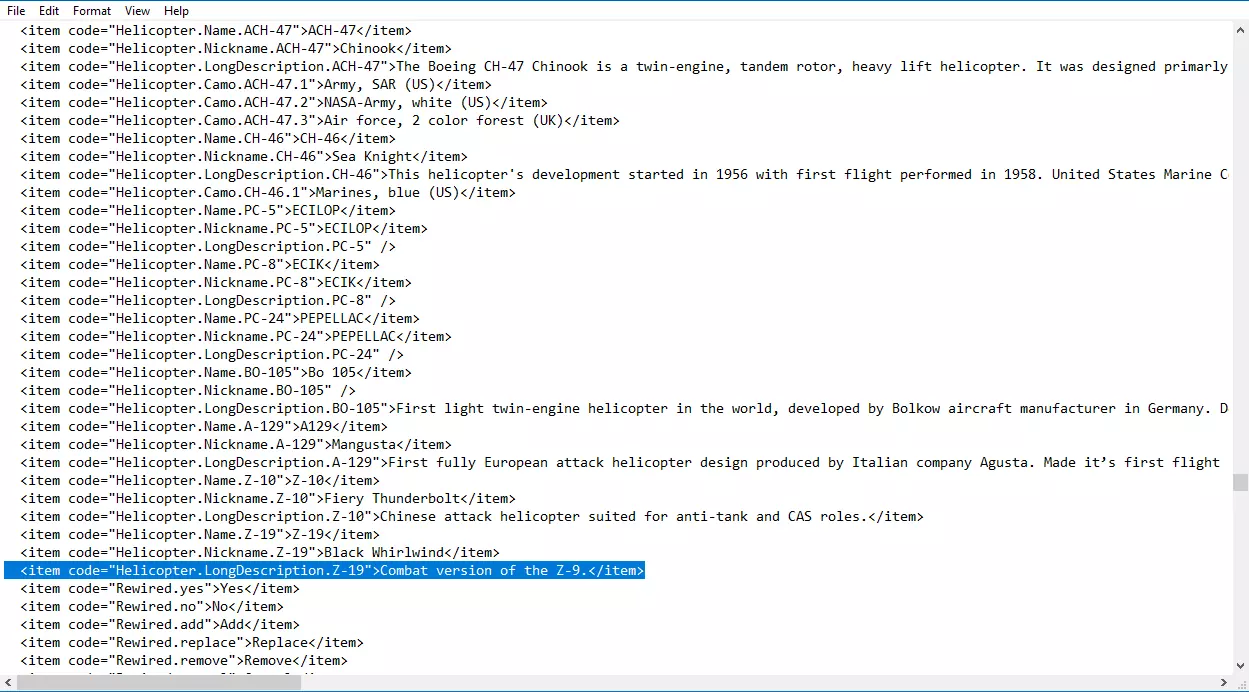Click the Helicopter.Name.PC-8 line
The width and height of the screenshot is (1249, 692).
(200, 265)
